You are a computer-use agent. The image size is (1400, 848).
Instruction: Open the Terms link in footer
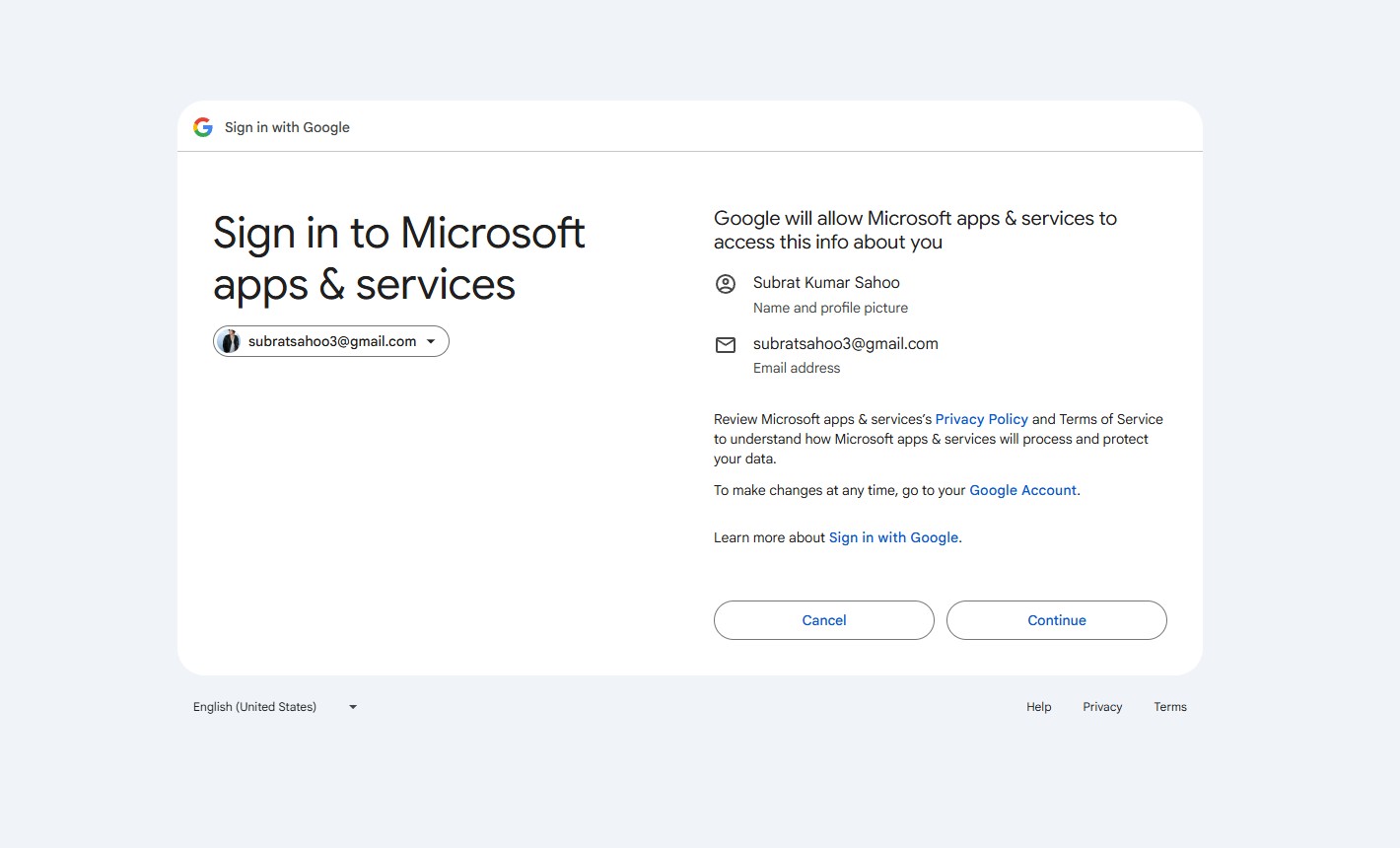pos(1170,707)
